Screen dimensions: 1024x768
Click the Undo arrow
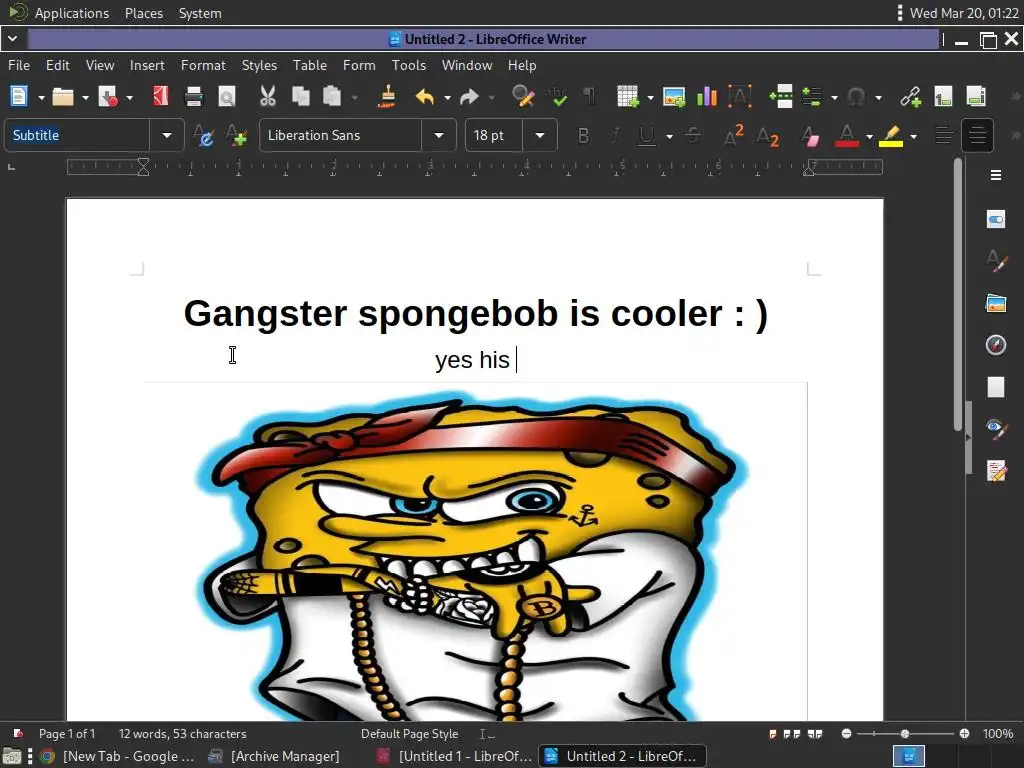point(424,97)
